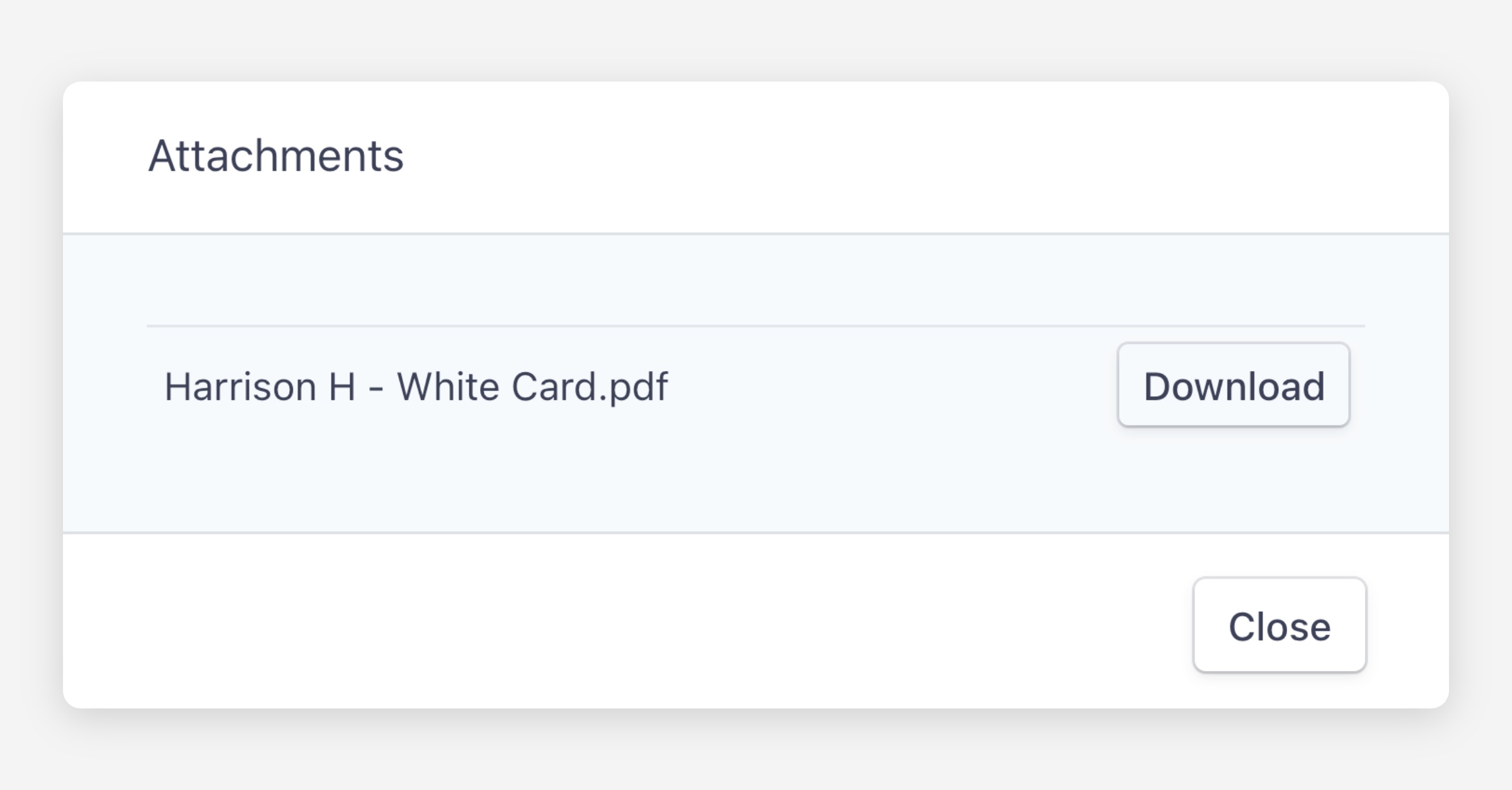Close the Attachments dialog
Image resolution: width=1512 pixels, height=790 pixels.
pyautogui.click(x=1279, y=626)
